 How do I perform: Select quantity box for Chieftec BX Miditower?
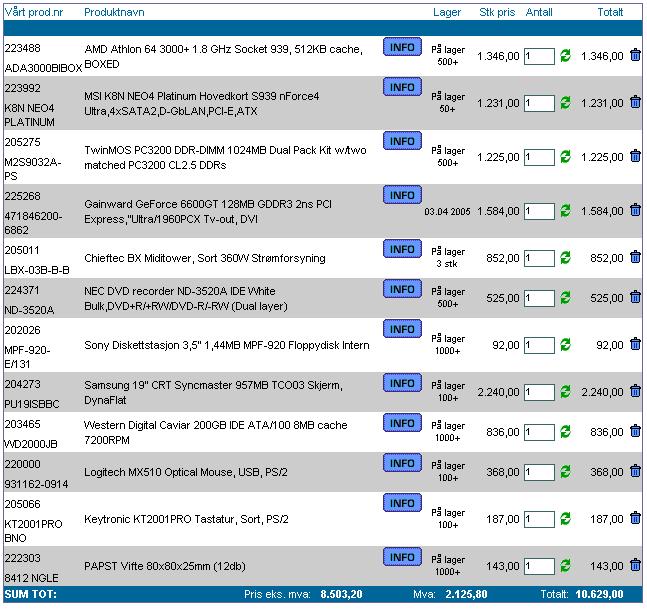click(539, 258)
